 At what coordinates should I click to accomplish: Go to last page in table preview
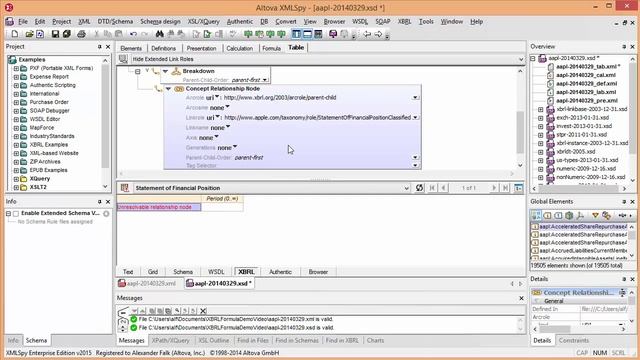pos(505,188)
